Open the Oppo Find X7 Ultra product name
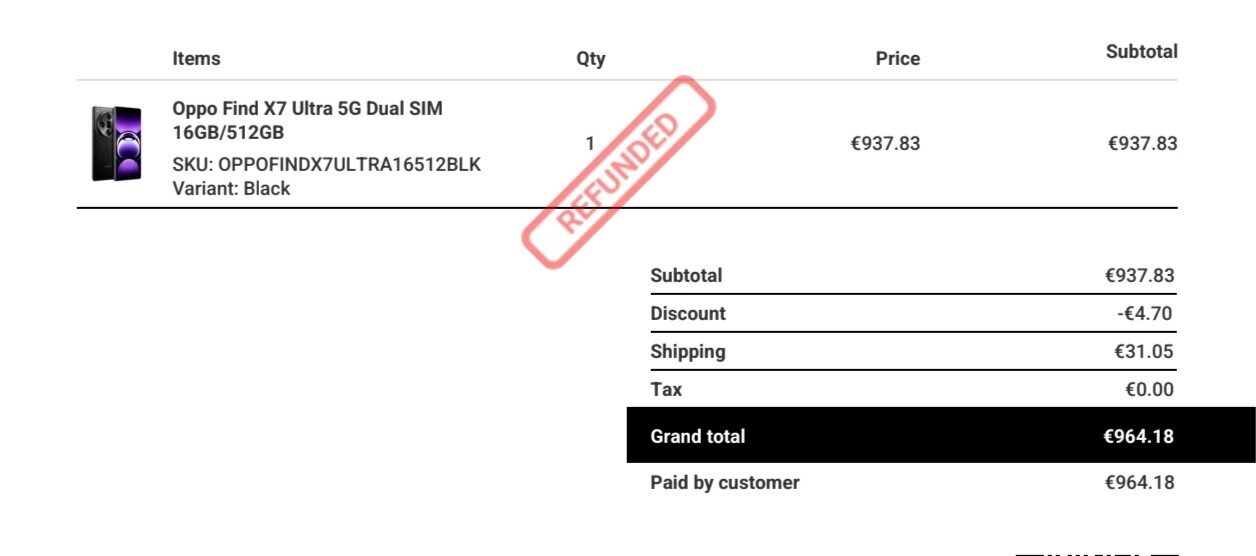Screen dimensions: 1256x556 point(307,120)
